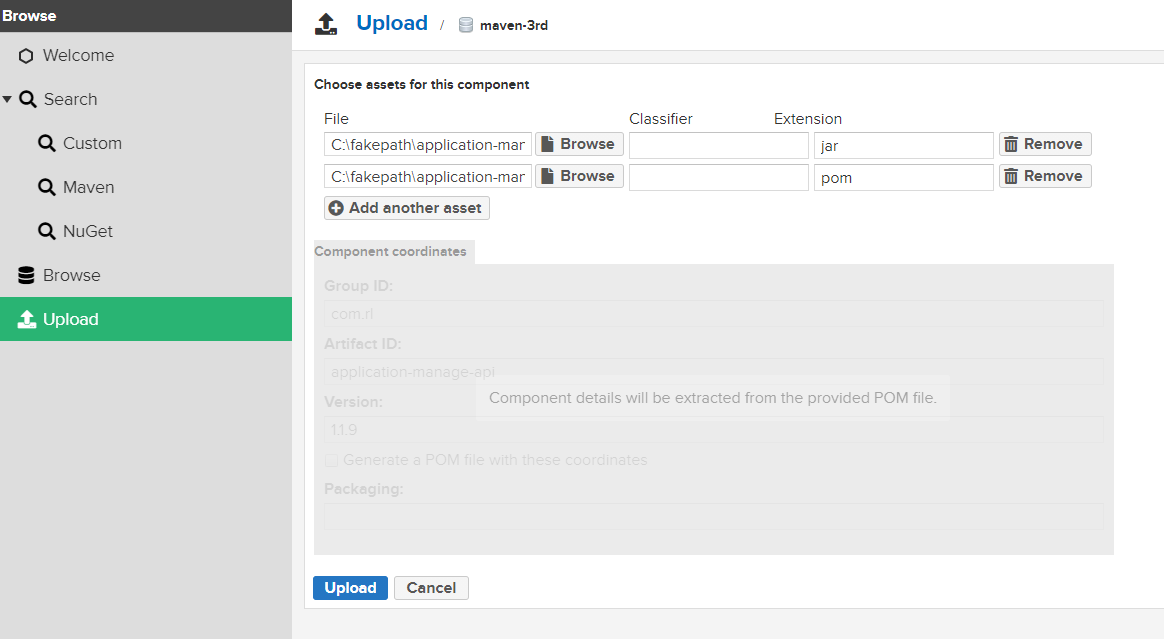The image size is (1164, 639).
Task: Click the NuGet search magnifier icon
Action: click(x=47, y=231)
